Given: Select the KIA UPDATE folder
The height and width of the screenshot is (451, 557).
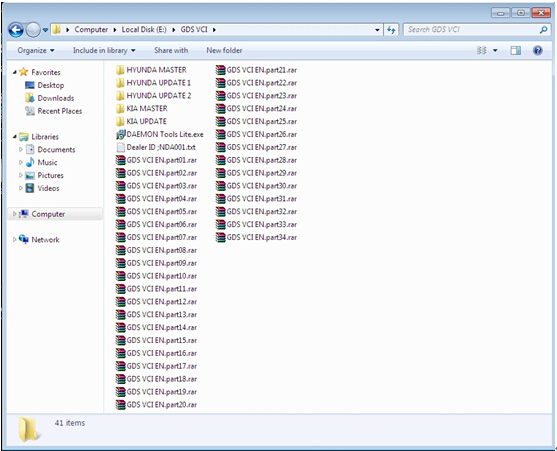Looking at the screenshot, I should 141,121.
